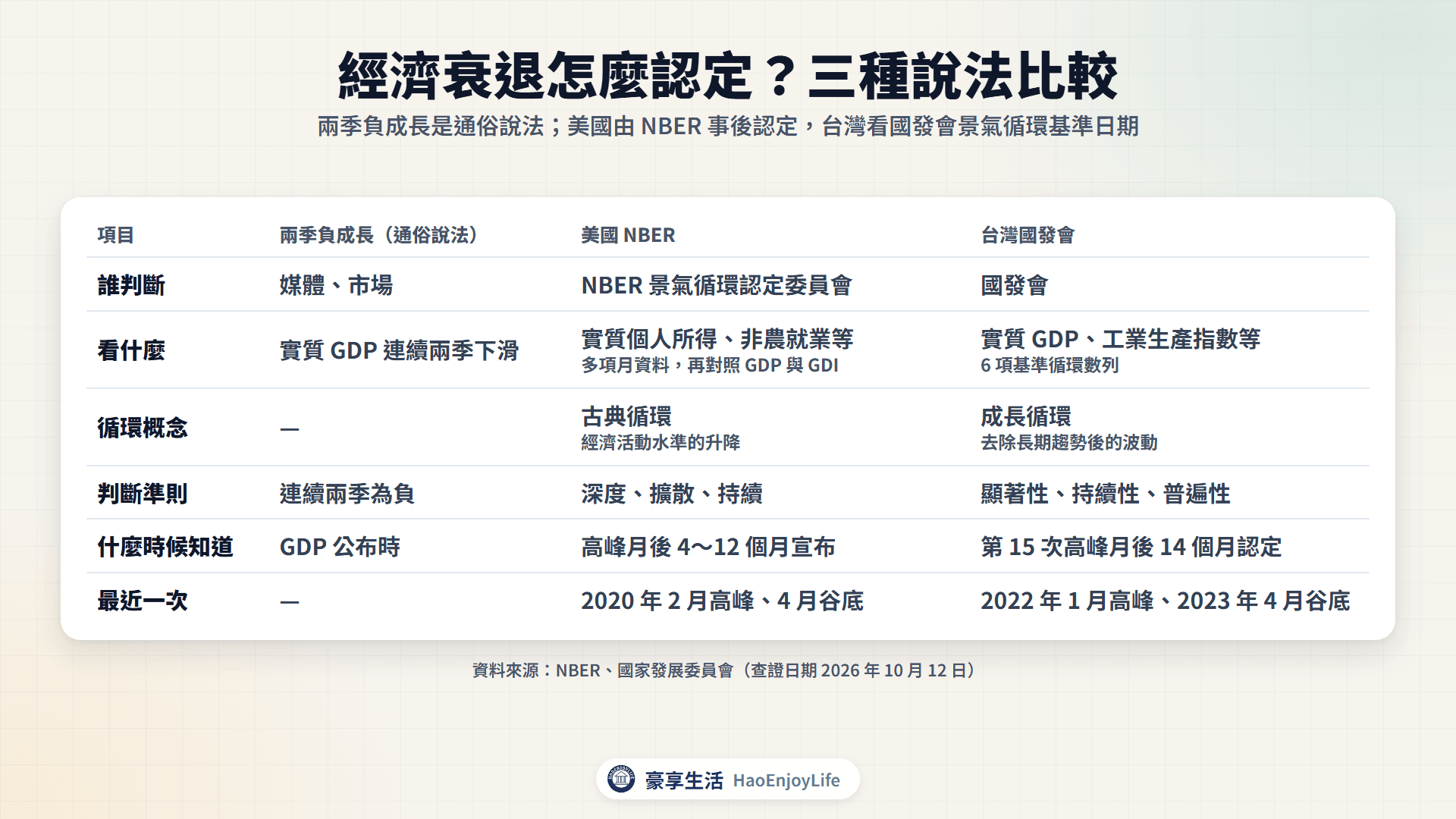Click the main title 經濟衰退怎麼認定？三種說法比較

(728, 76)
